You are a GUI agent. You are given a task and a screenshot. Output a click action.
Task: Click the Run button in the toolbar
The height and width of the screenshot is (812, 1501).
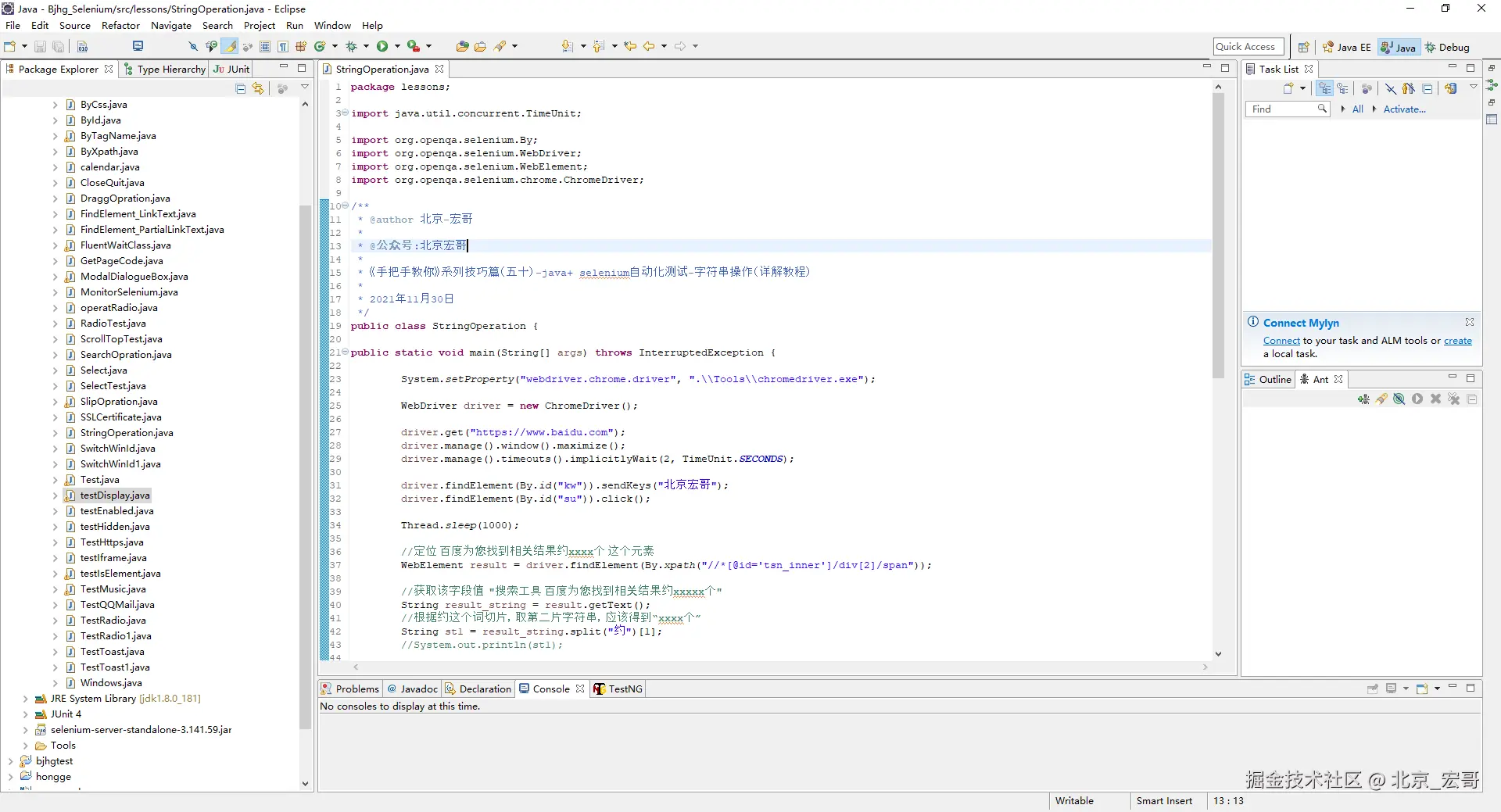382,47
